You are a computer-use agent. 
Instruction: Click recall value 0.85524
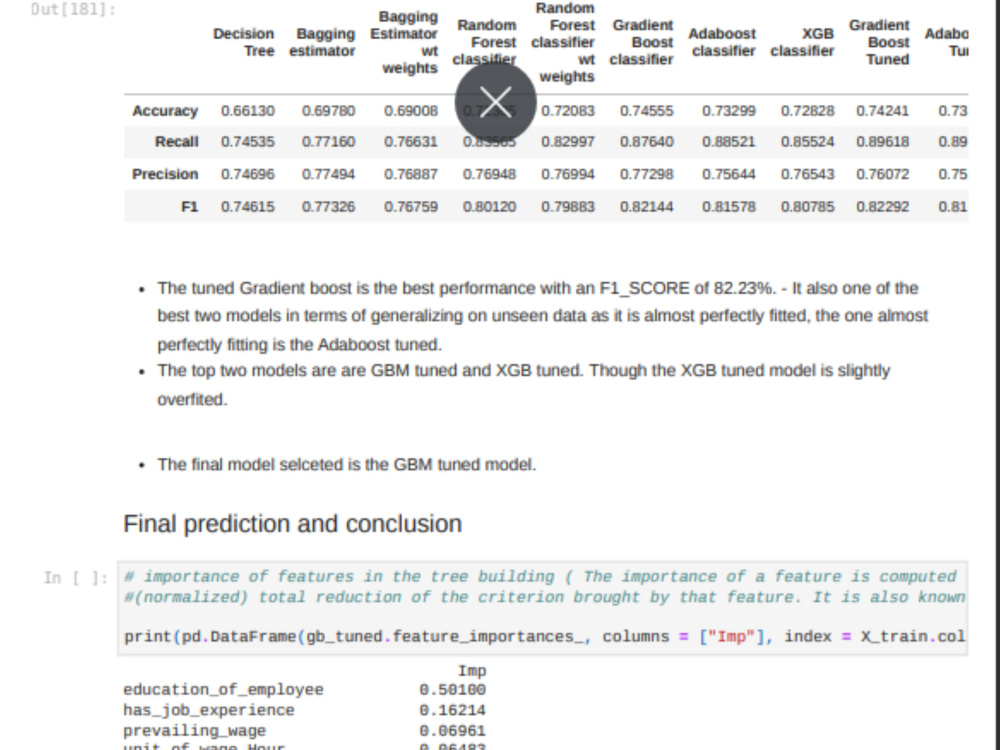807,142
